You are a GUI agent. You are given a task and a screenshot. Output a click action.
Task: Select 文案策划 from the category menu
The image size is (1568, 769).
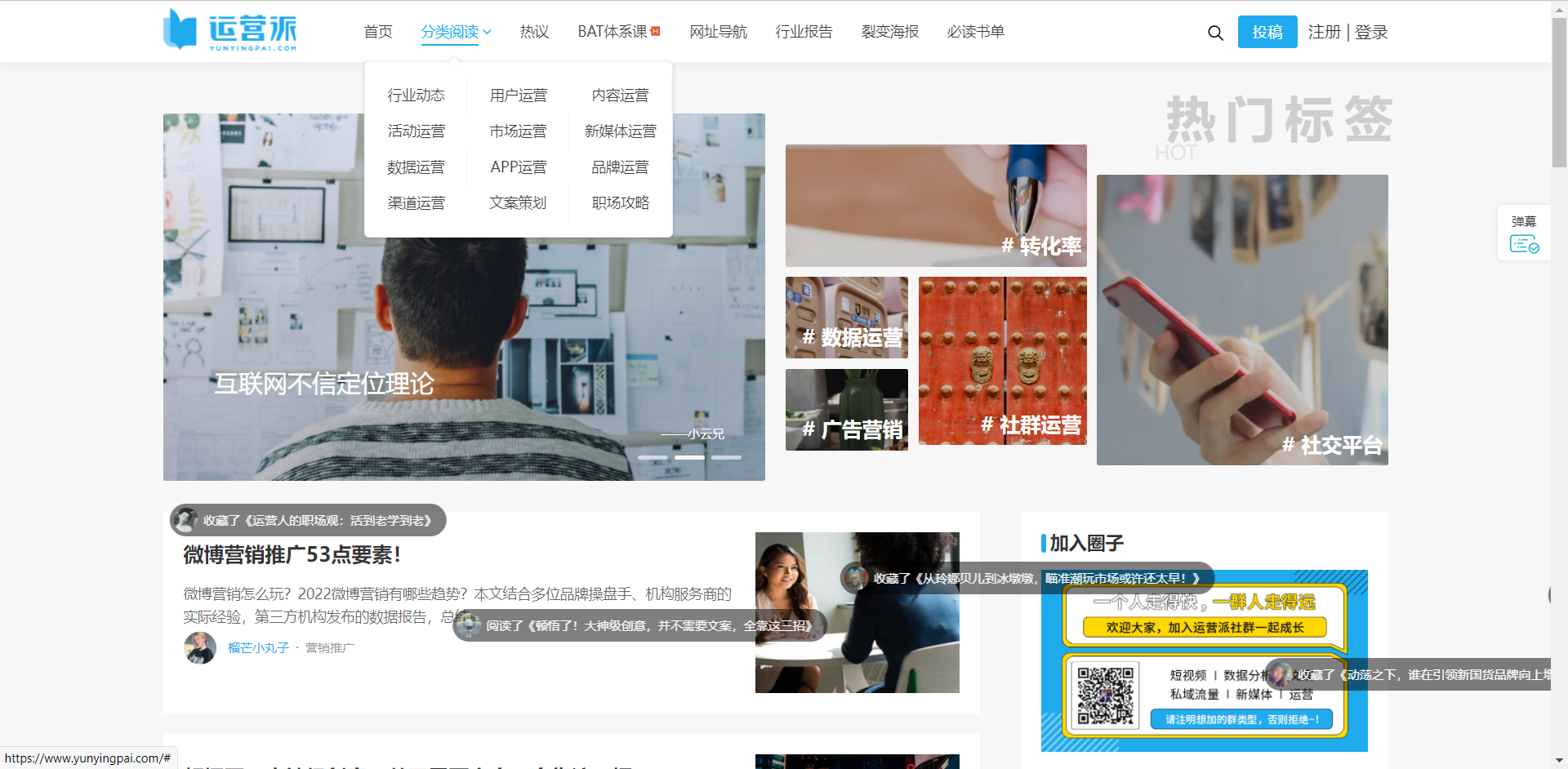[517, 202]
